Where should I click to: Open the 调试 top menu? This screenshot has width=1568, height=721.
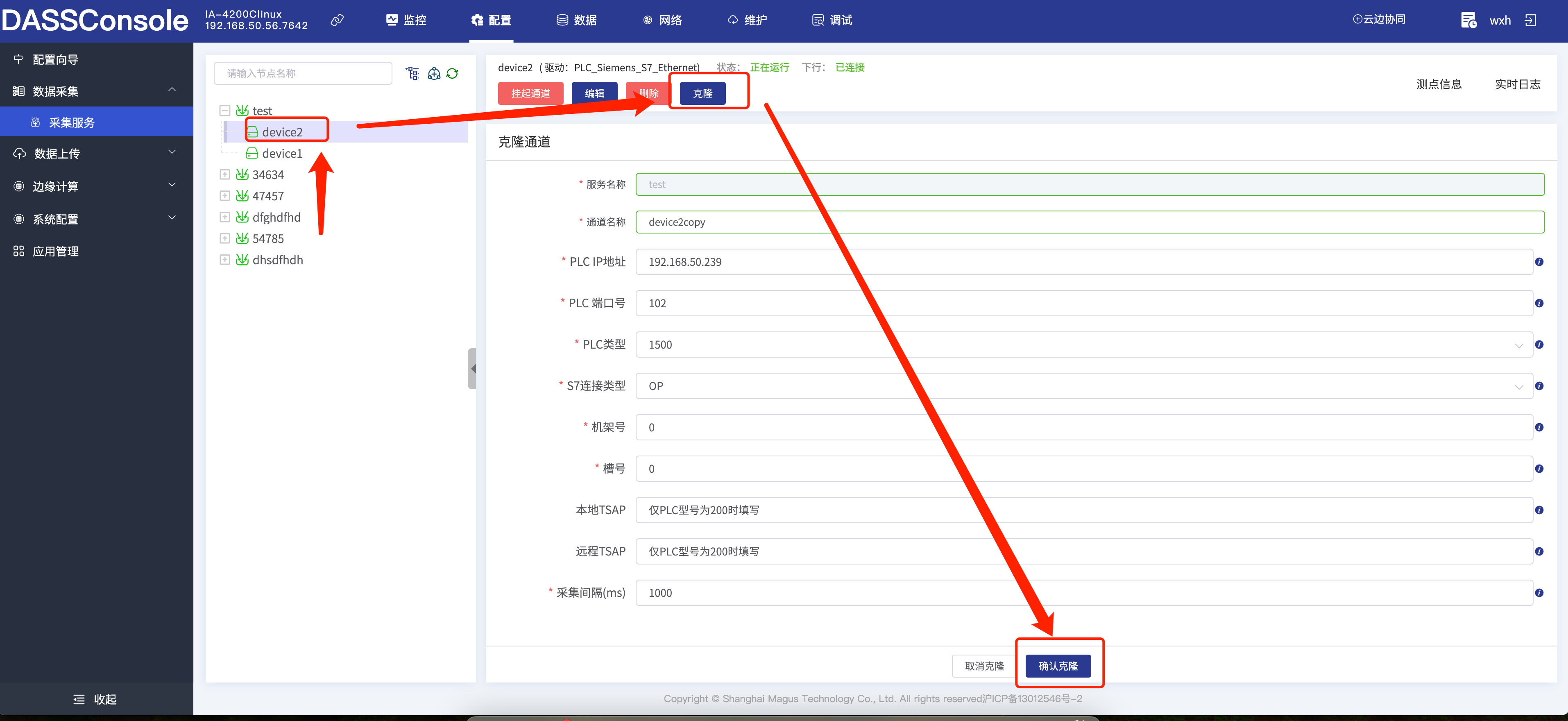(x=832, y=20)
